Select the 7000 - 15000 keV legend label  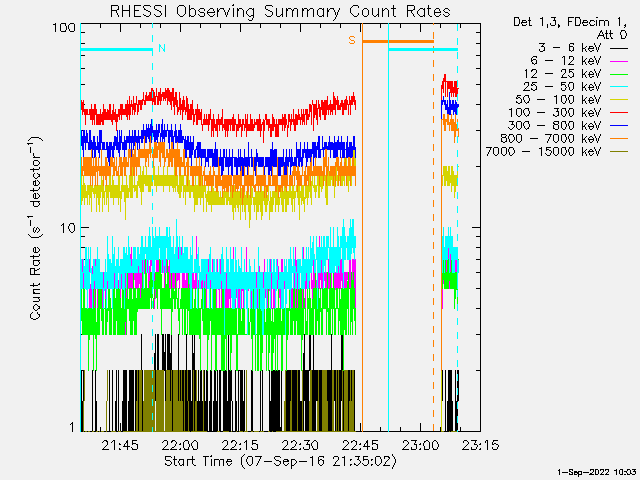coord(543,152)
